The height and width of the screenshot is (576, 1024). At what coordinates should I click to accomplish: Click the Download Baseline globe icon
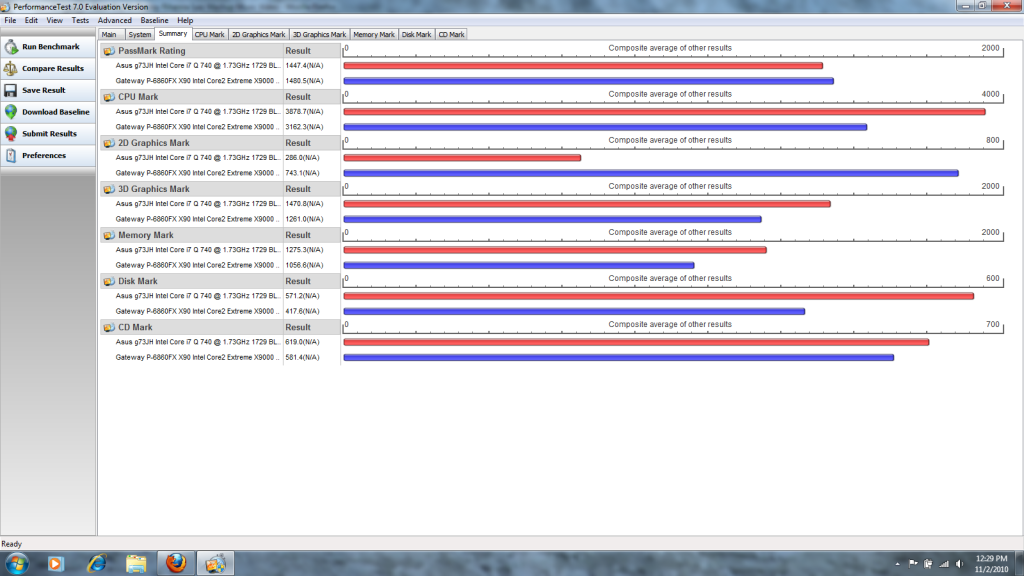(11, 112)
